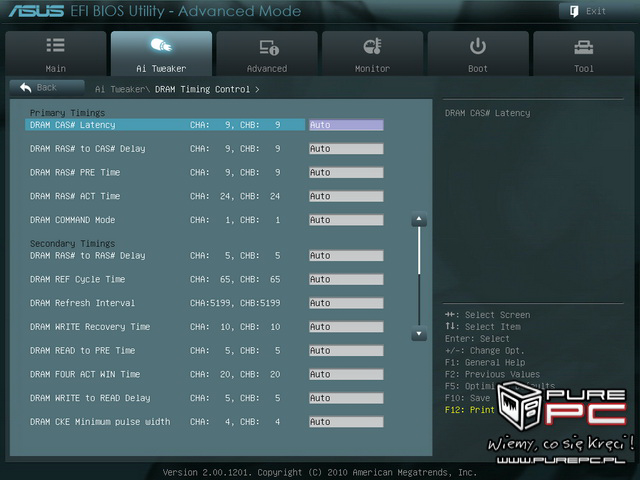Click the scroll down arrow button
640x480 pixels.
419,333
